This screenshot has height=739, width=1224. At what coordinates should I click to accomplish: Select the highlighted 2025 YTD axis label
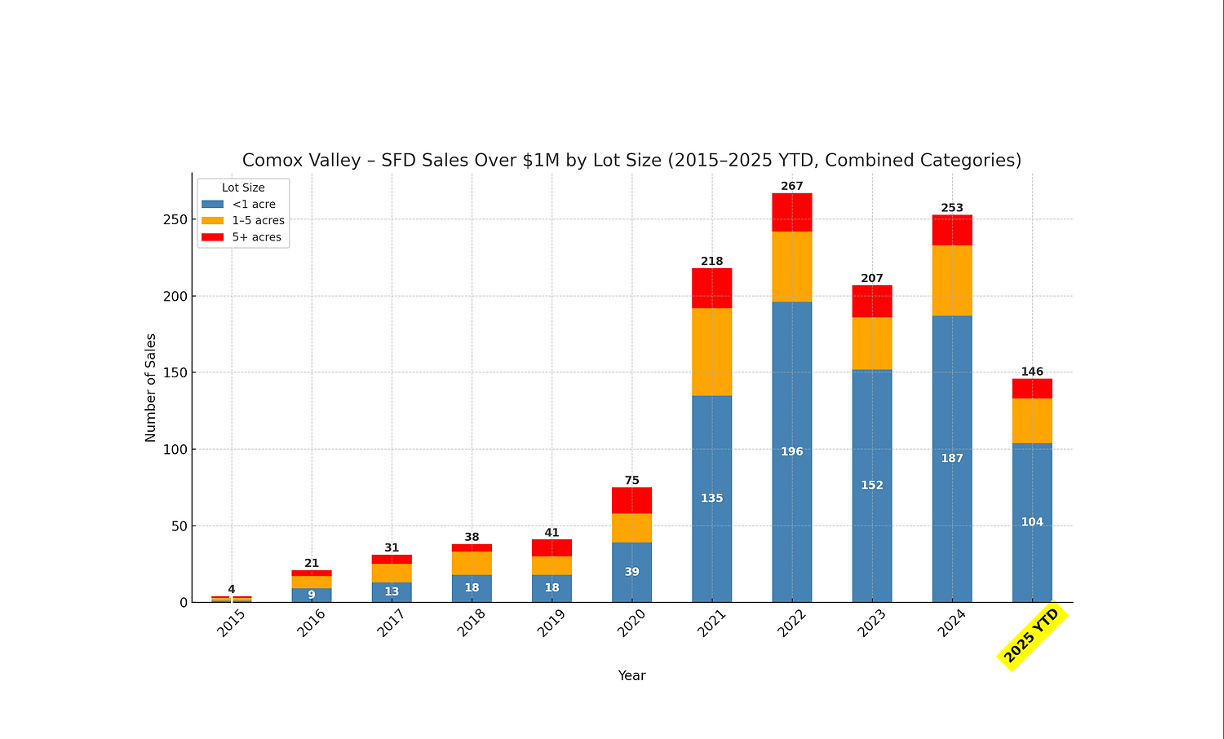click(x=1032, y=636)
